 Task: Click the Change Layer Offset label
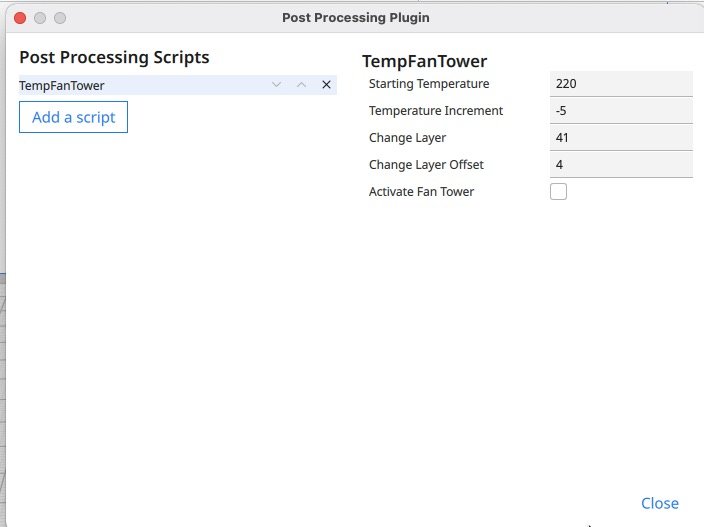click(426, 165)
